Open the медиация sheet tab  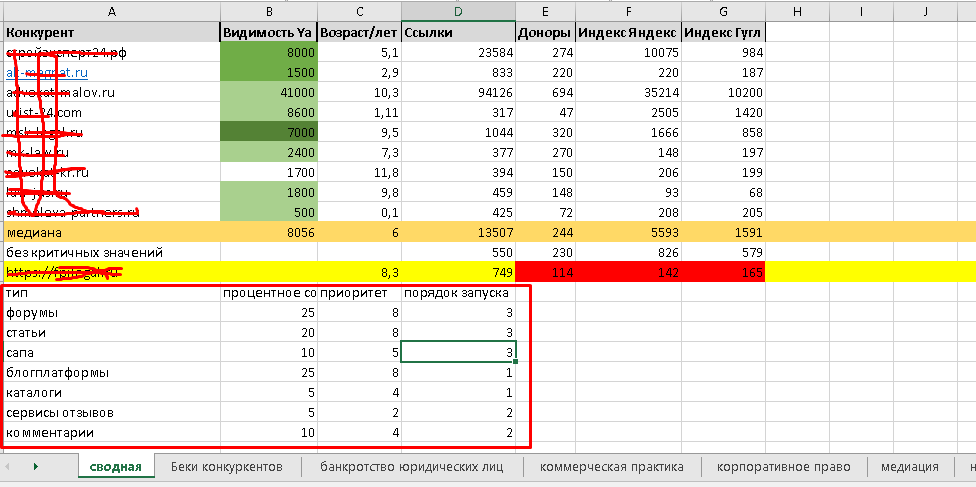909,467
